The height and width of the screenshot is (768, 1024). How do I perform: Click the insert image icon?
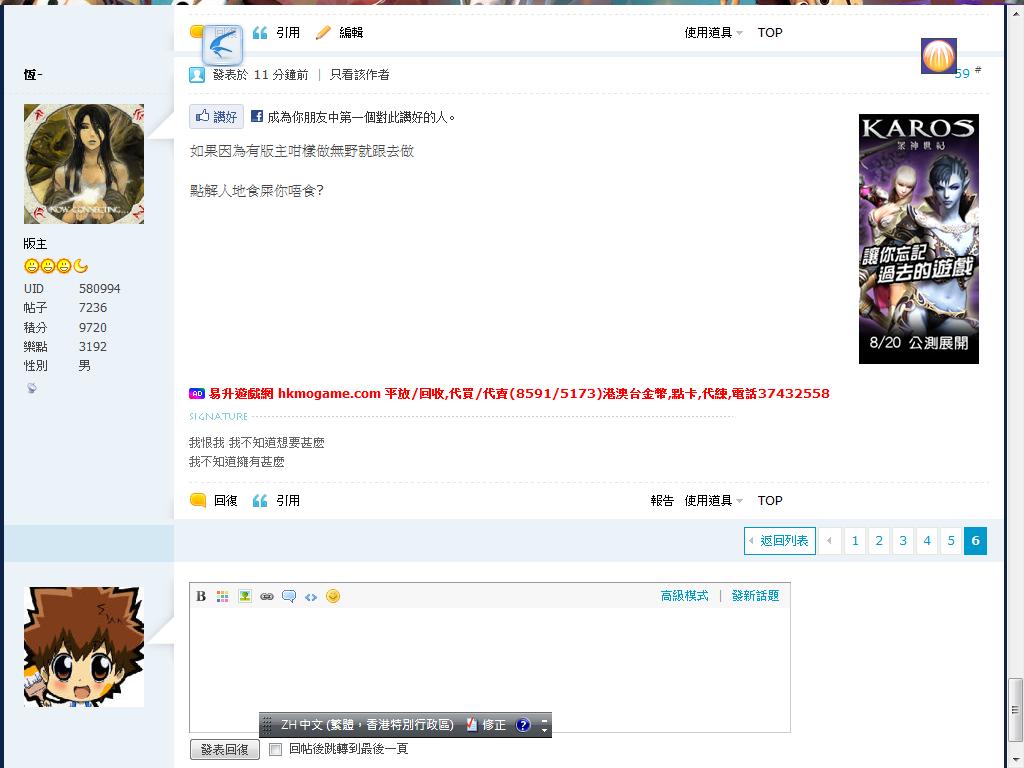point(245,596)
